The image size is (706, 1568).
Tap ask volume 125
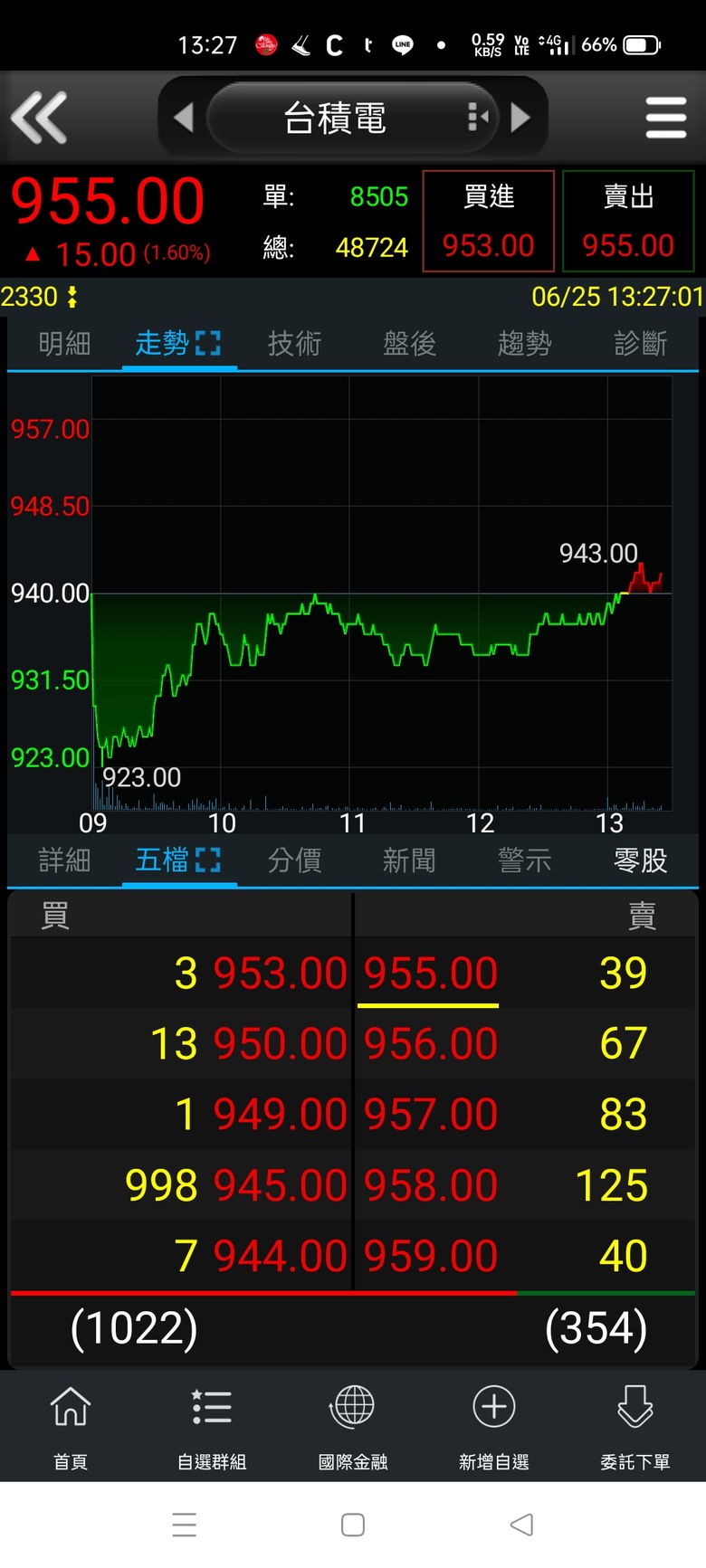click(x=612, y=1185)
